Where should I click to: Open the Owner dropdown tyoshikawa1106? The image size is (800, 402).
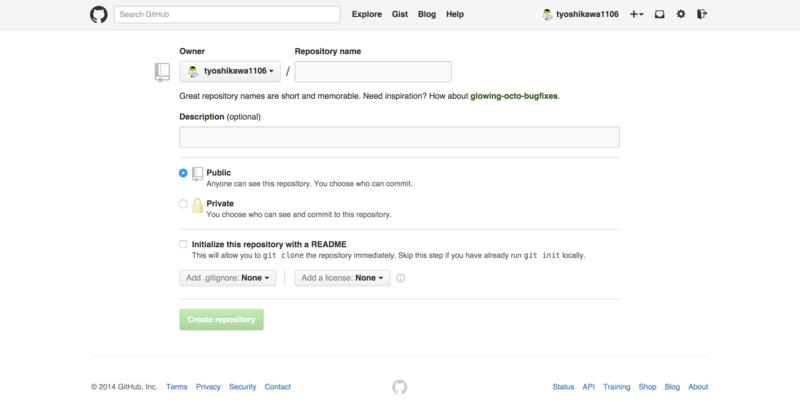(230, 71)
